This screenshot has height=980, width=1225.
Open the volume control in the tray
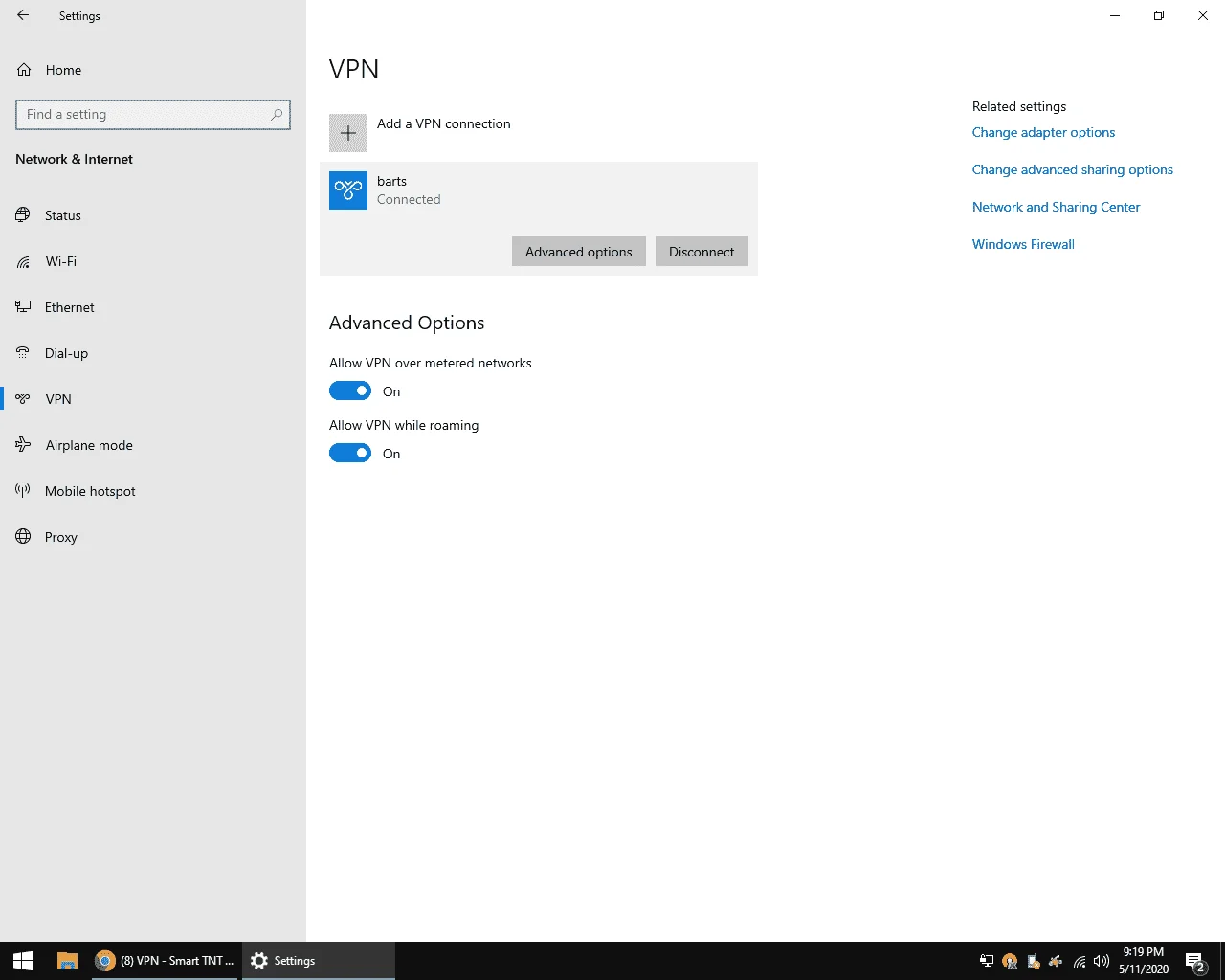[1102, 961]
